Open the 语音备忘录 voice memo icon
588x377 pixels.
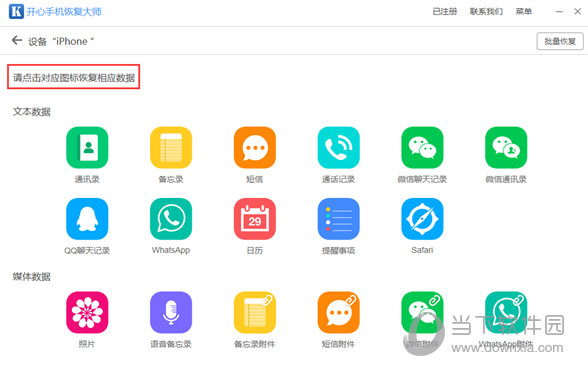tap(171, 312)
